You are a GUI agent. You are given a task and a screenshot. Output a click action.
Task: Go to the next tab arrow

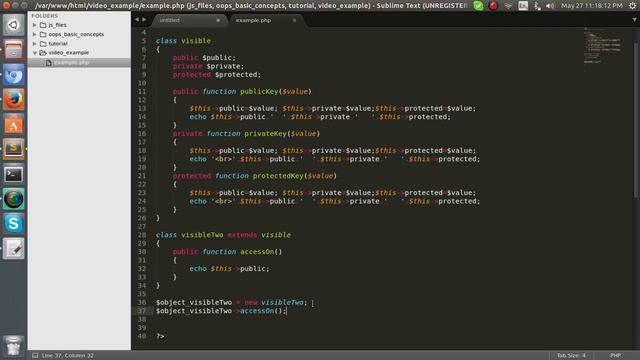click(144, 20)
